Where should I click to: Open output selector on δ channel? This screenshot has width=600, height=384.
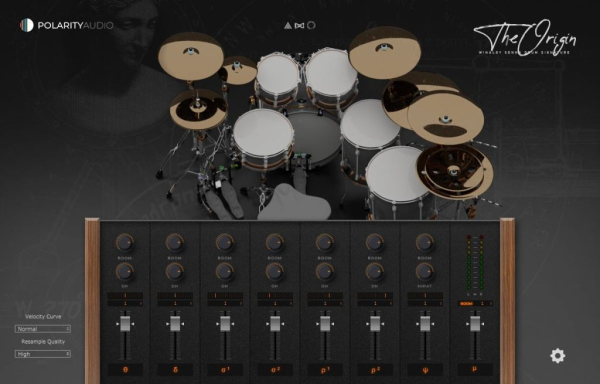(175, 303)
